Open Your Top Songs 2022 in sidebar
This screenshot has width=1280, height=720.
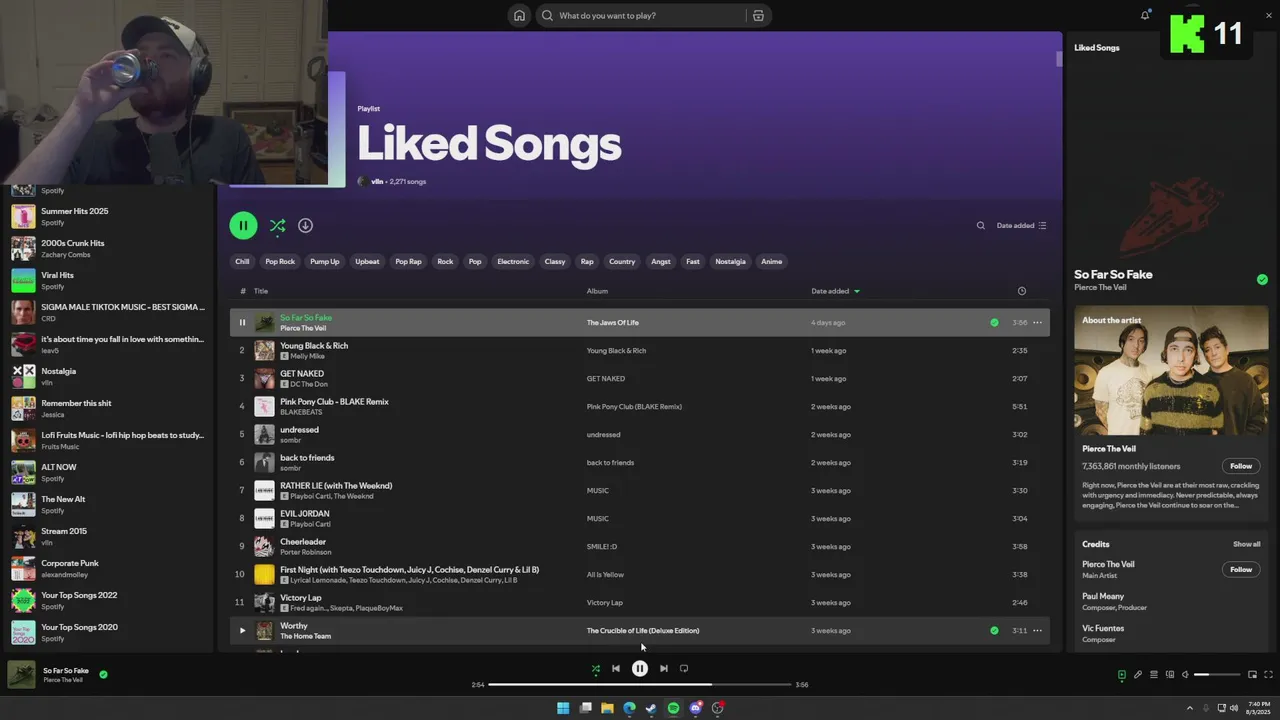(x=108, y=600)
